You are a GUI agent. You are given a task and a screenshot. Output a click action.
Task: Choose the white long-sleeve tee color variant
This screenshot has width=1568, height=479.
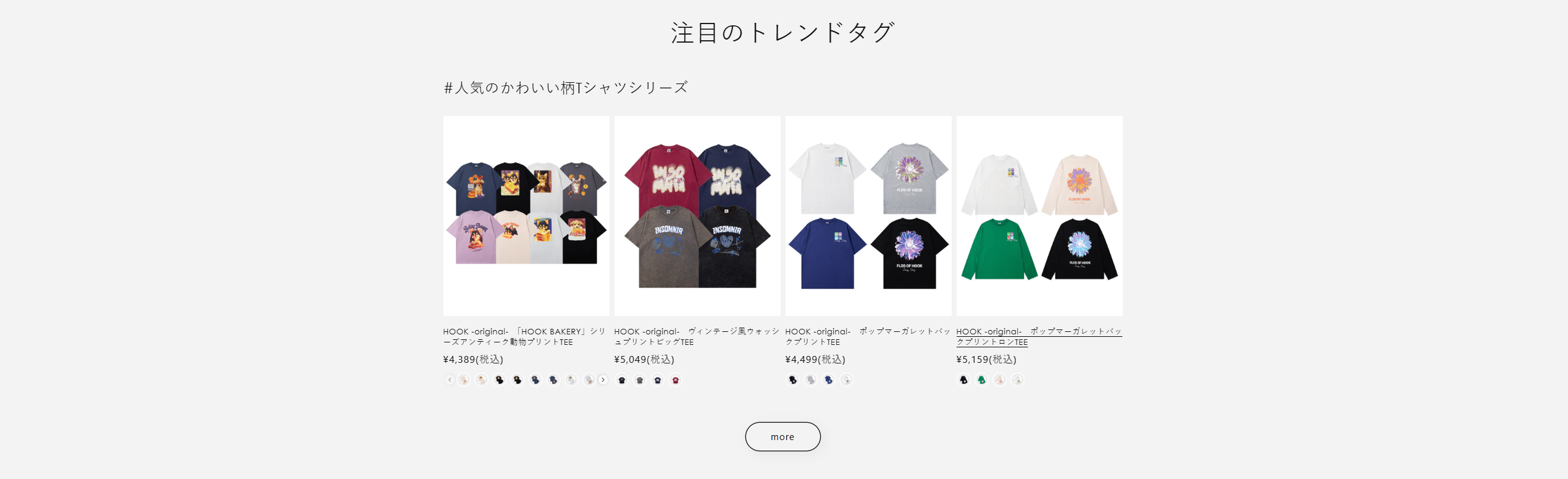[1017, 380]
